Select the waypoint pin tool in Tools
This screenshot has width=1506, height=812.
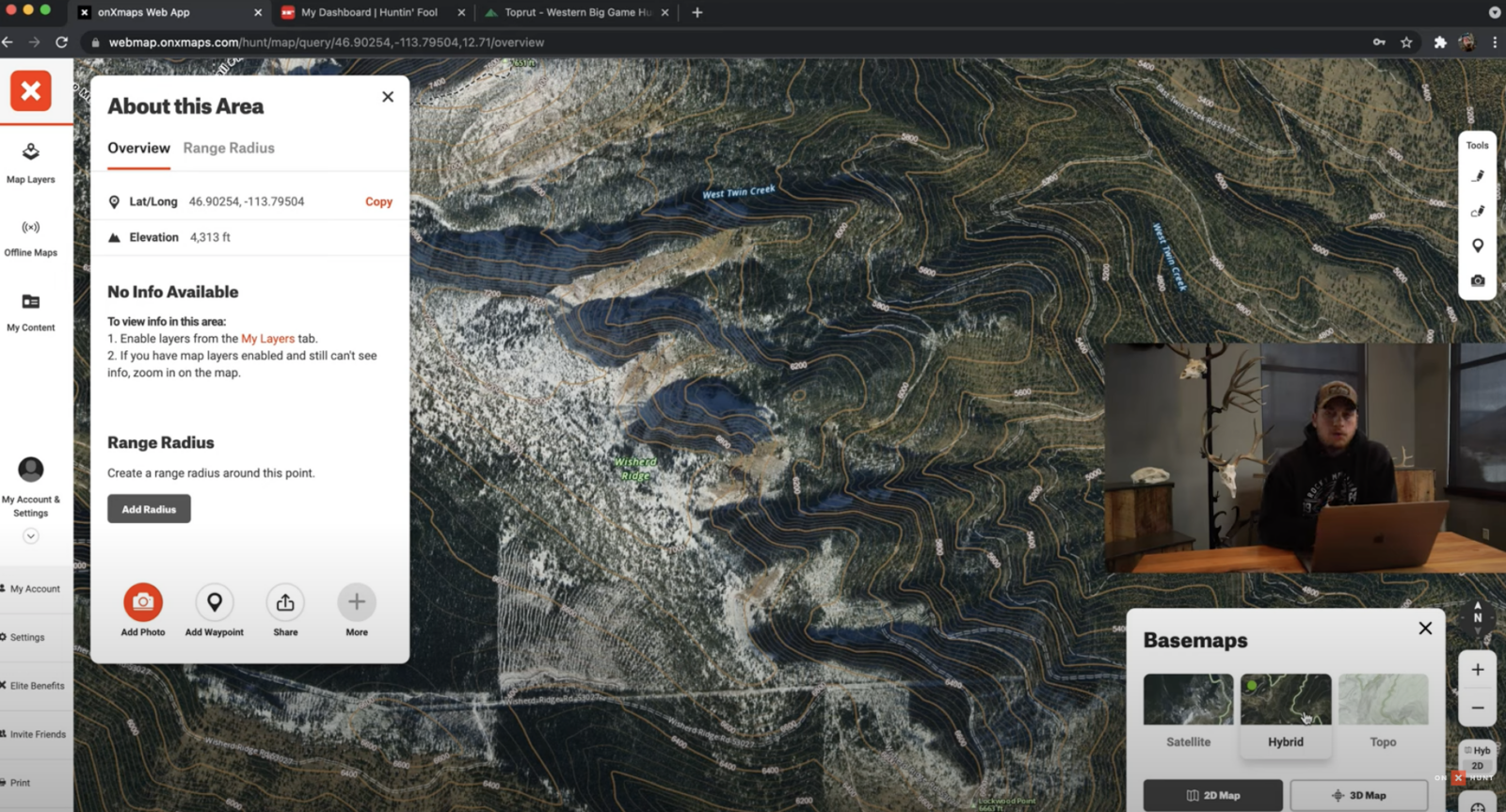pyautogui.click(x=1477, y=246)
